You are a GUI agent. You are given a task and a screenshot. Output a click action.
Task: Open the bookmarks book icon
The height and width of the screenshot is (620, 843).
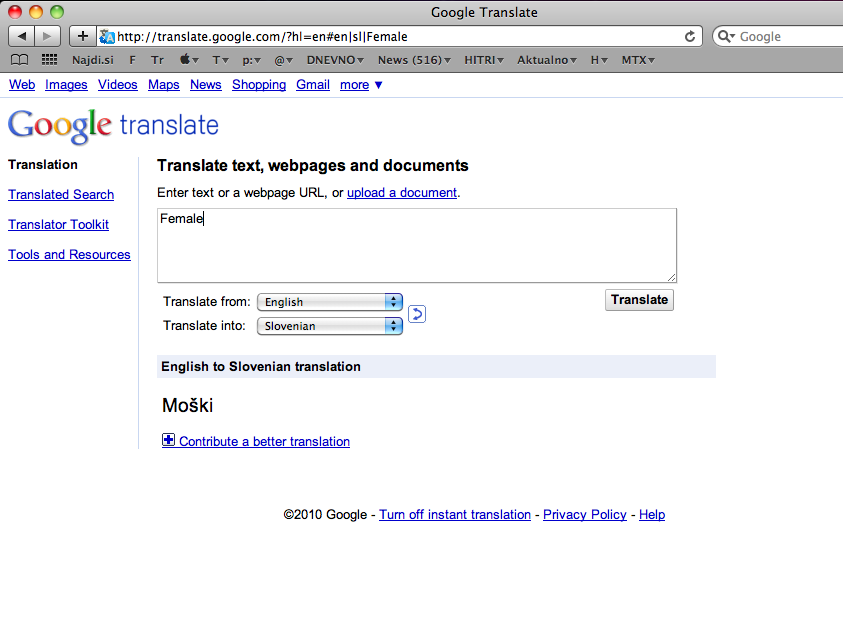coord(19,60)
